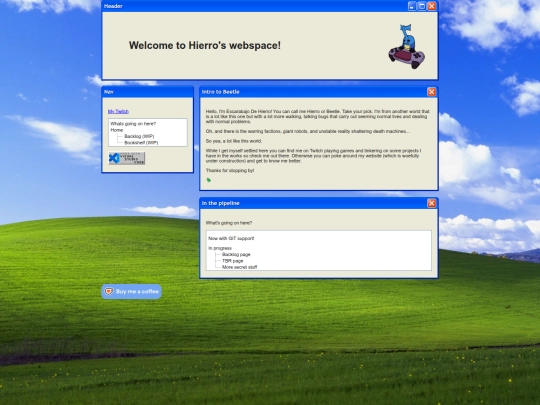Click the heart cup icon on coffee button
The image size is (540, 405).
coord(109,291)
